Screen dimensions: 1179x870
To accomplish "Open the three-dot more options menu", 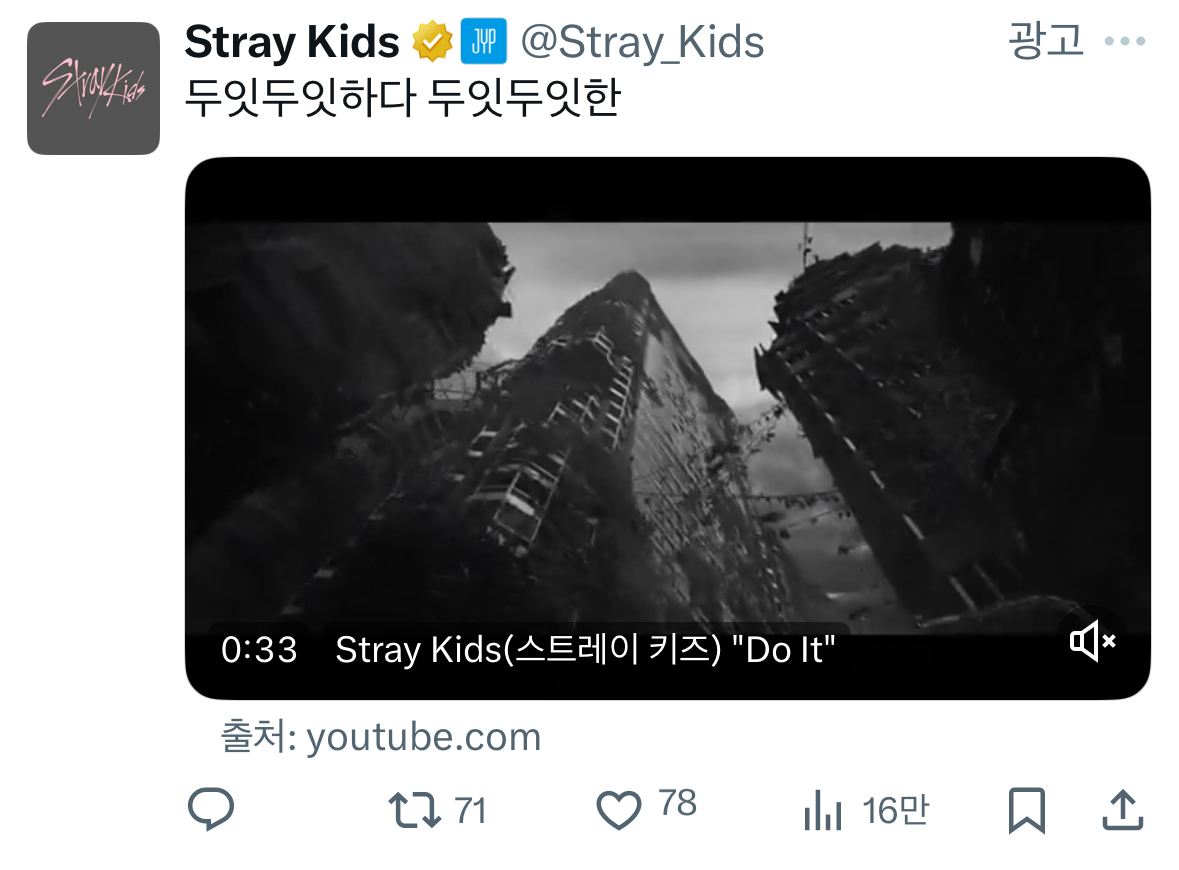I will click(x=1125, y=41).
